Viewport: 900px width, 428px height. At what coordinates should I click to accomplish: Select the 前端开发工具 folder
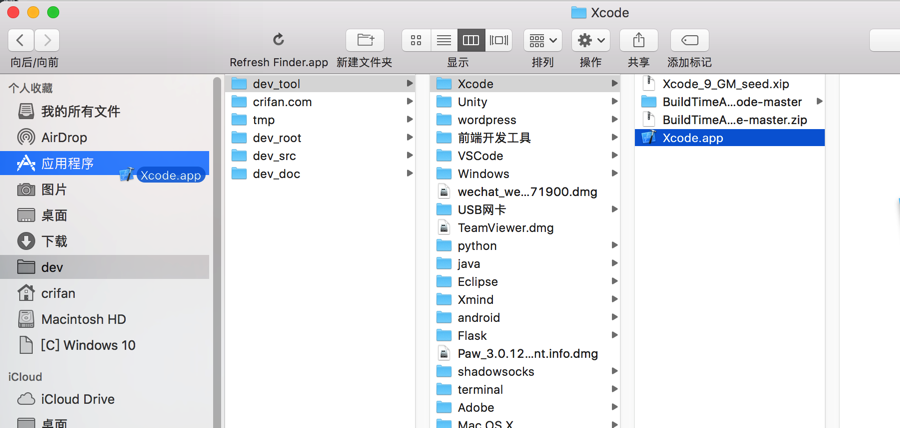click(x=525, y=138)
